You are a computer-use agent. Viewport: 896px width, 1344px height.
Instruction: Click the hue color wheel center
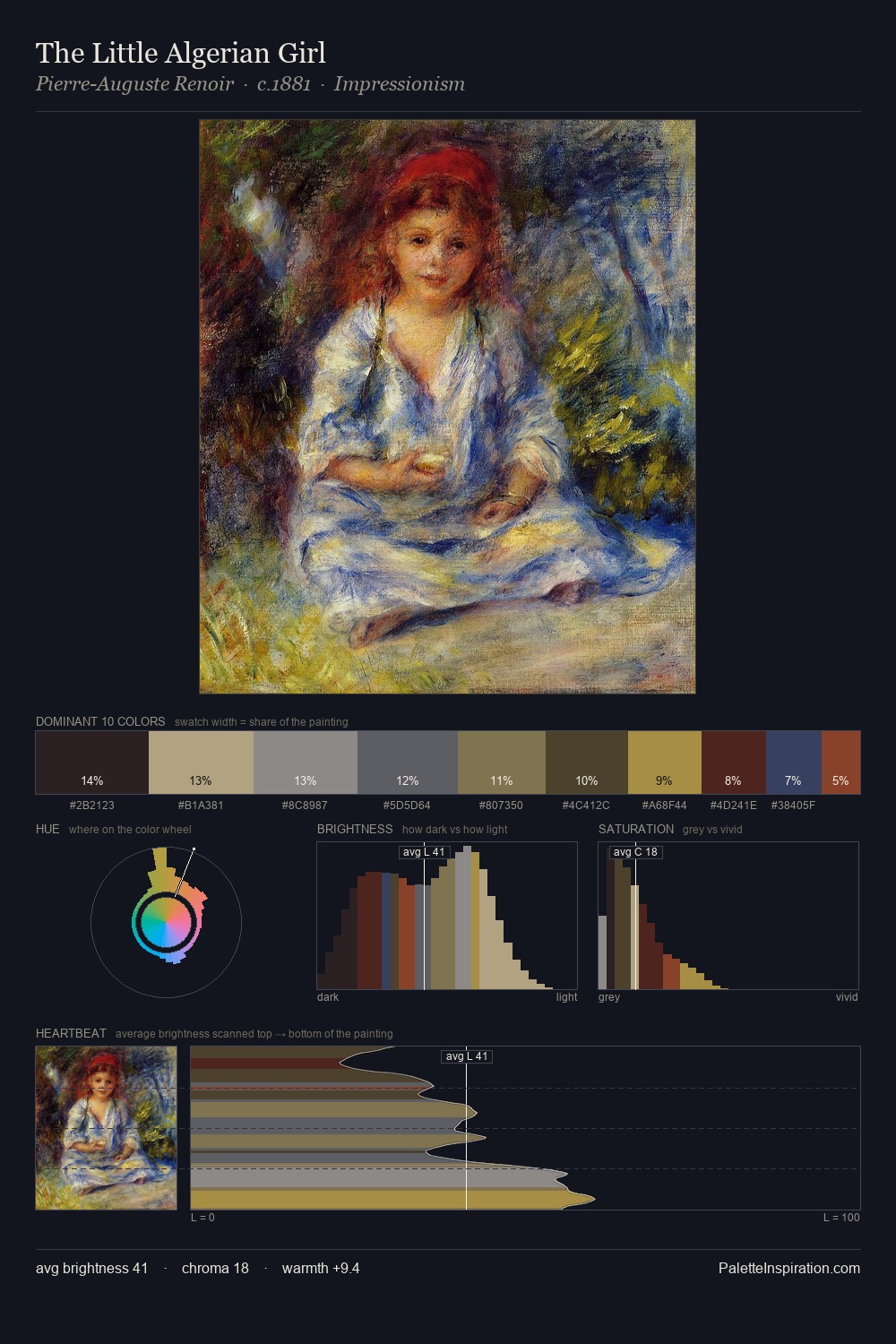(167, 922)
